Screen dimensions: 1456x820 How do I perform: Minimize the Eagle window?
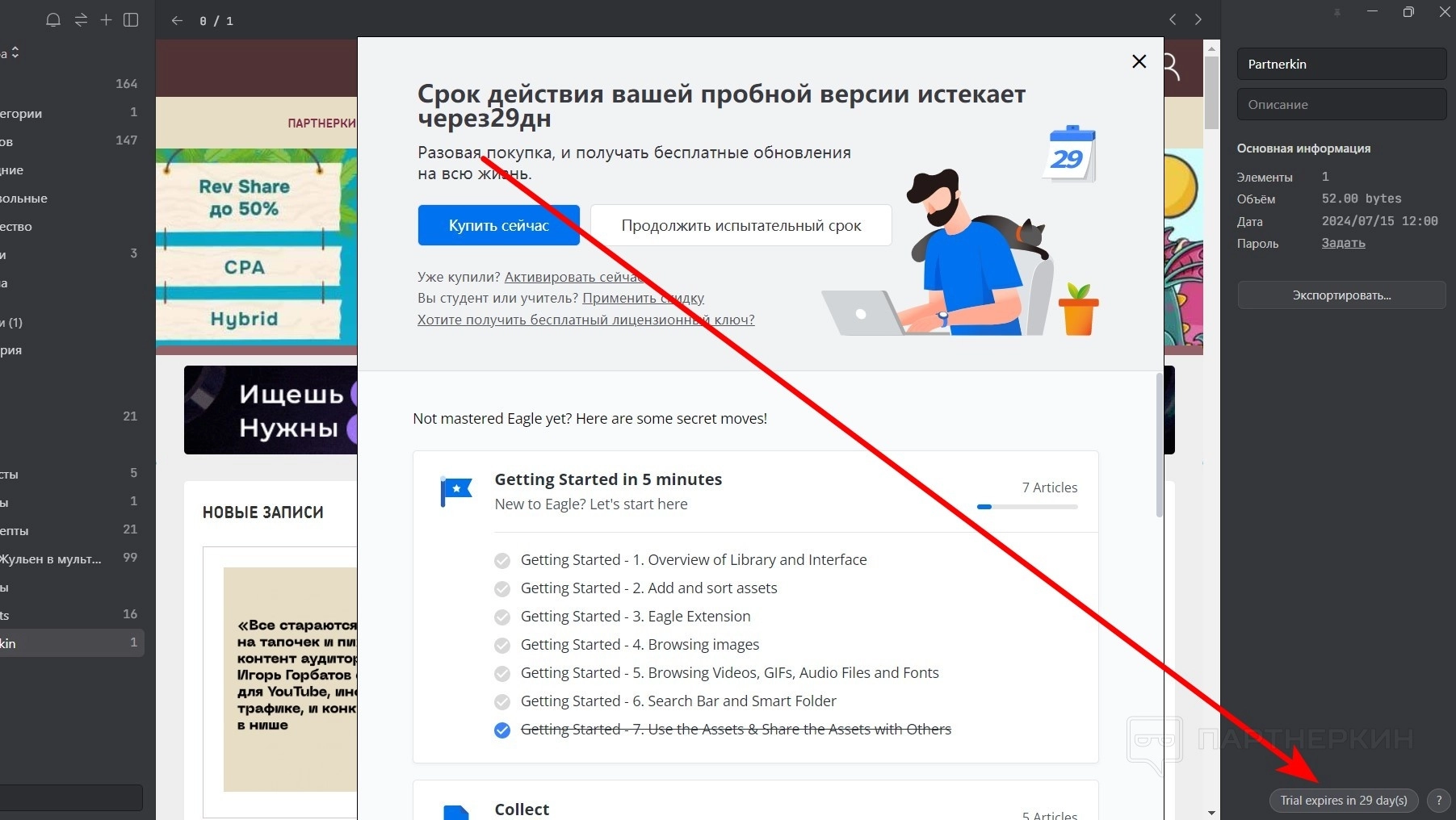pyautogui.click(x=1372, y=12)
